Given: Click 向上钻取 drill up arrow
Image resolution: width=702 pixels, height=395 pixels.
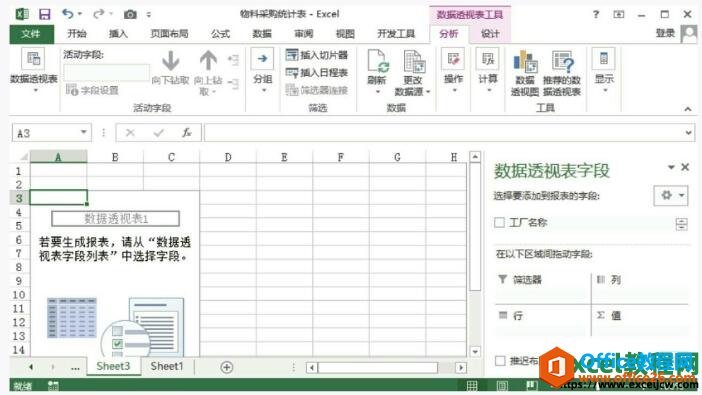Looking at the screenshot, I should click(x=208, y=72).
